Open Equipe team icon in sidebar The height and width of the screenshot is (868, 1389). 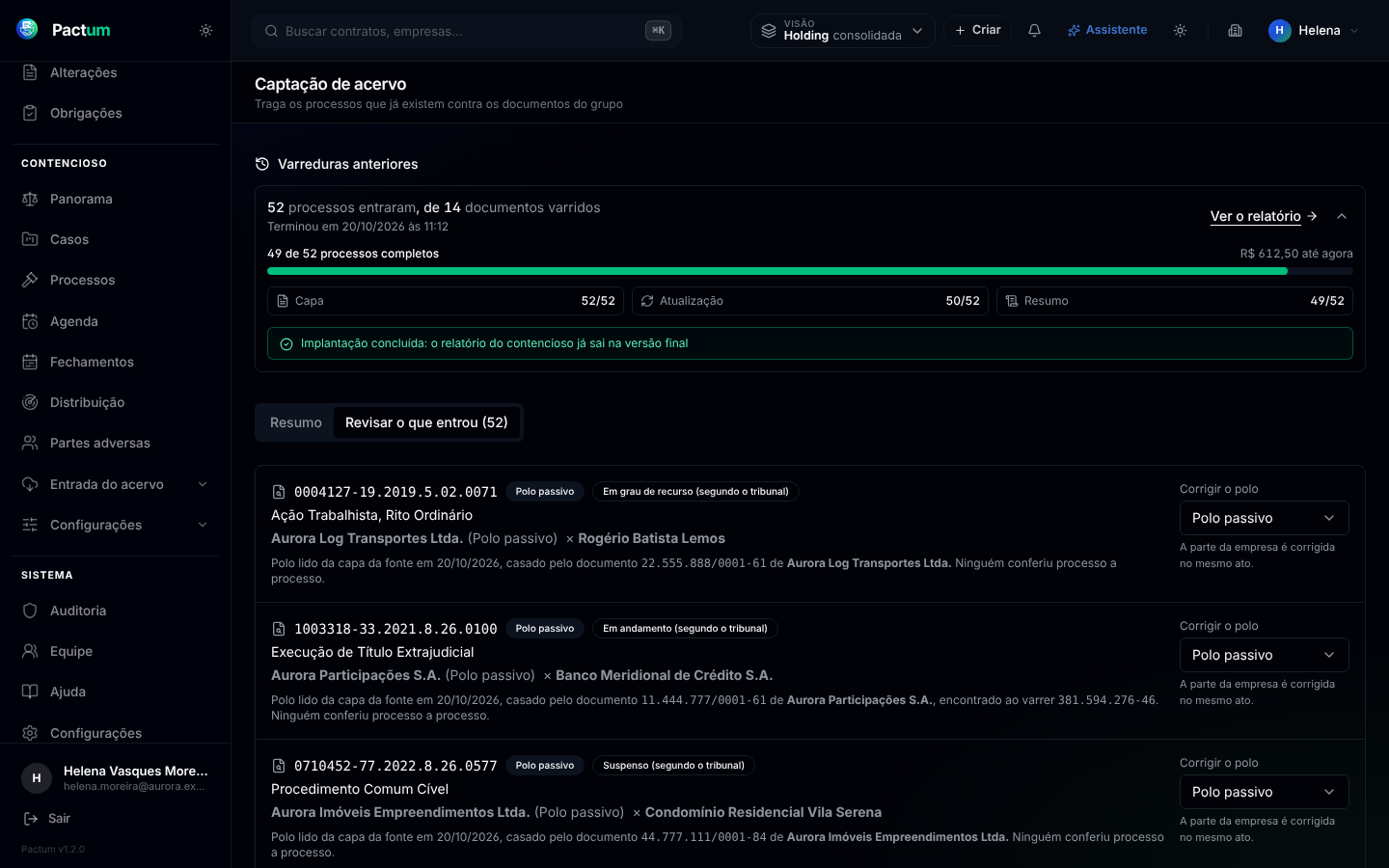[30, 651]
